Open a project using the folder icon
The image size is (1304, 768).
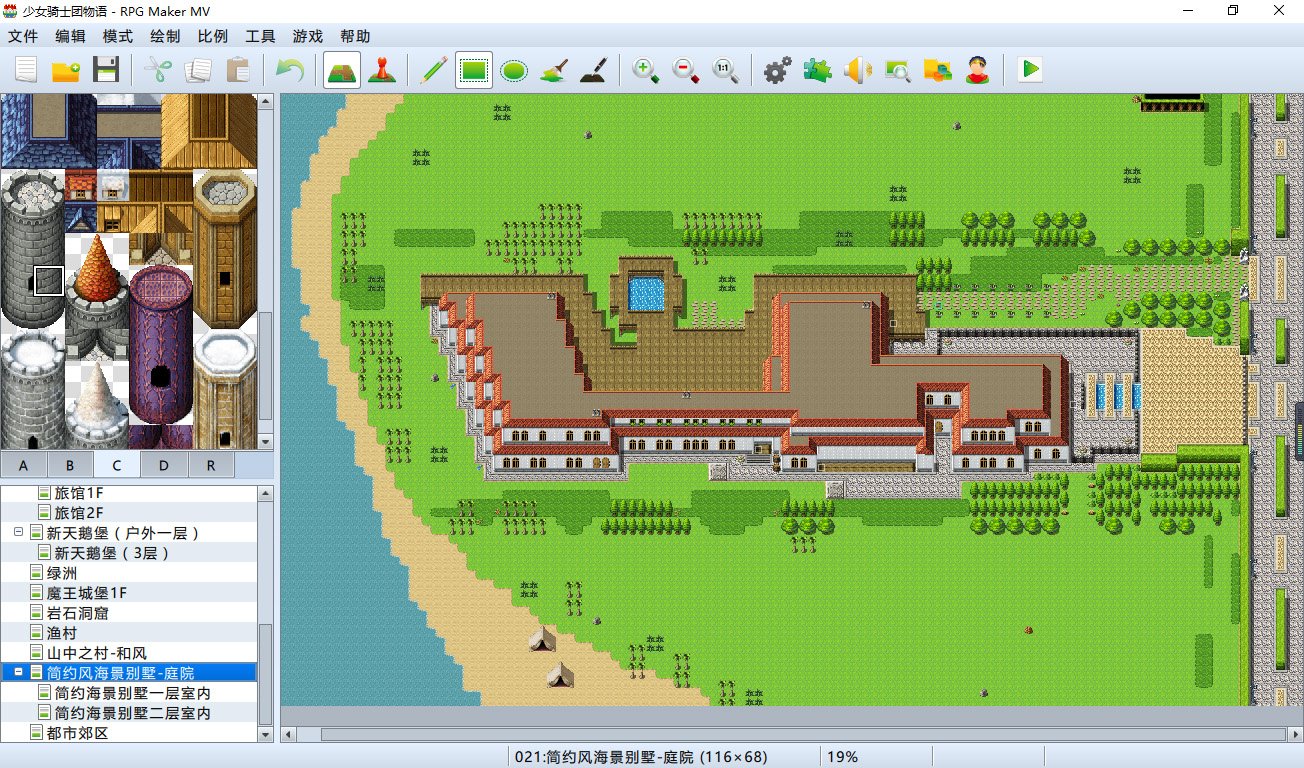click(66, 70)
